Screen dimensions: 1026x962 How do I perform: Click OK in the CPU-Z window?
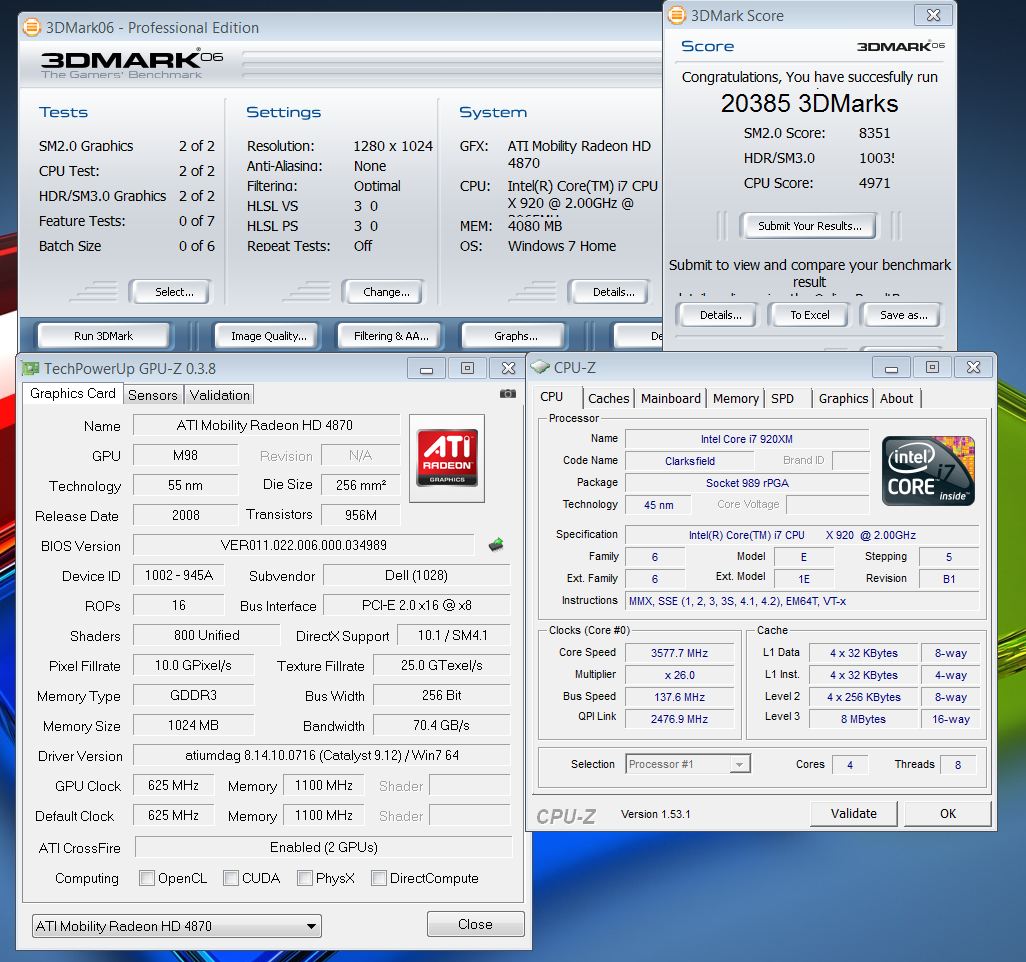947,813
